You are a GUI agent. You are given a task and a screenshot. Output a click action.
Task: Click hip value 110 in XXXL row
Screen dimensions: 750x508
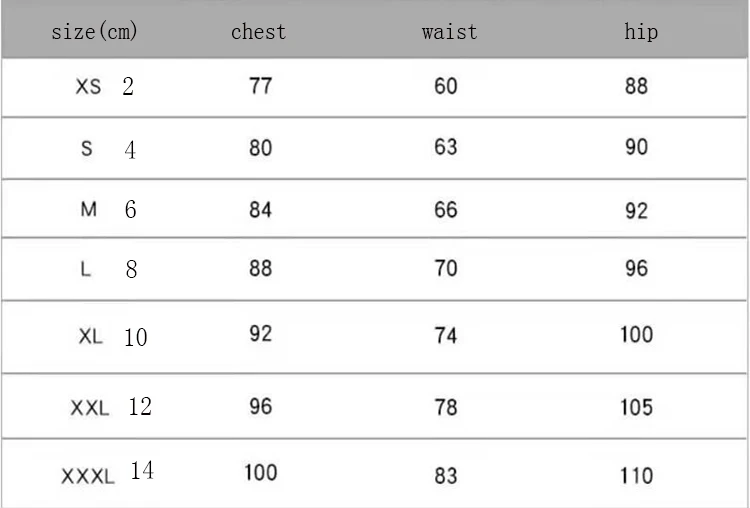pyautogui.click(x=636, y=475)
